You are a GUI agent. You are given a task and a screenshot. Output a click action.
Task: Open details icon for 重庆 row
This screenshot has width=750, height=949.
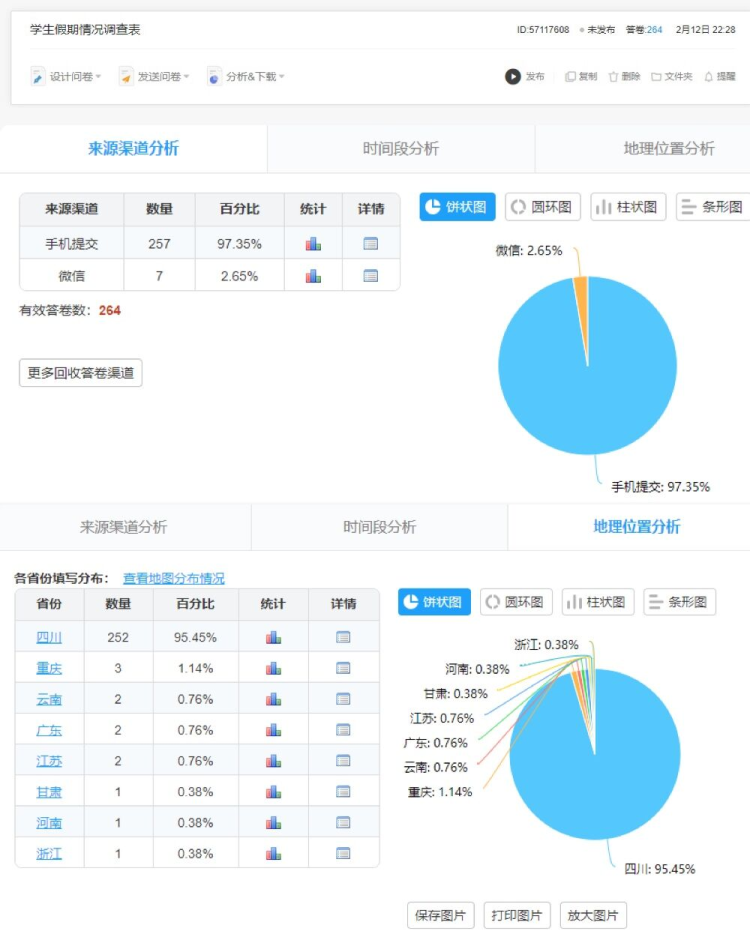[343, 668]
